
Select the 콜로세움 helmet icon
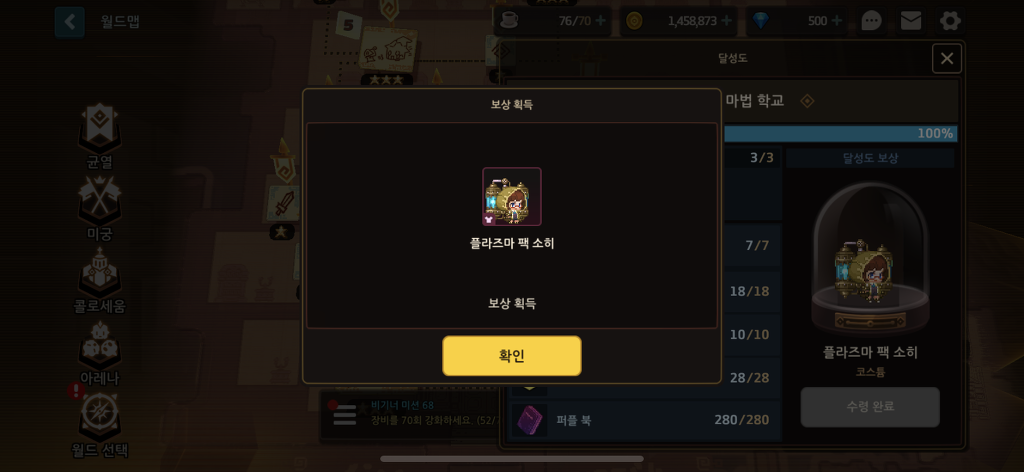[99, 273]
